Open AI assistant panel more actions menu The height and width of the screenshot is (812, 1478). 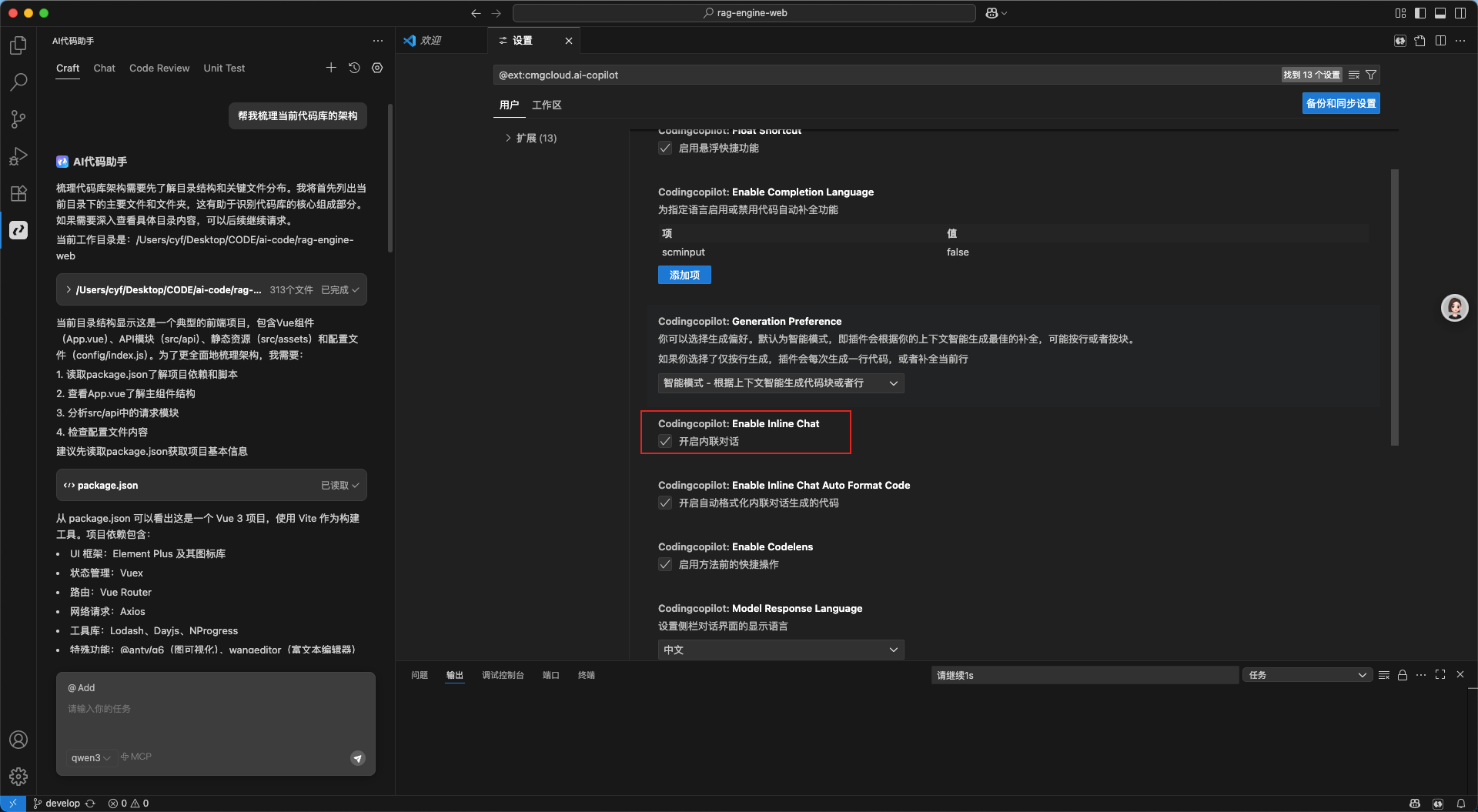point(378,41)
